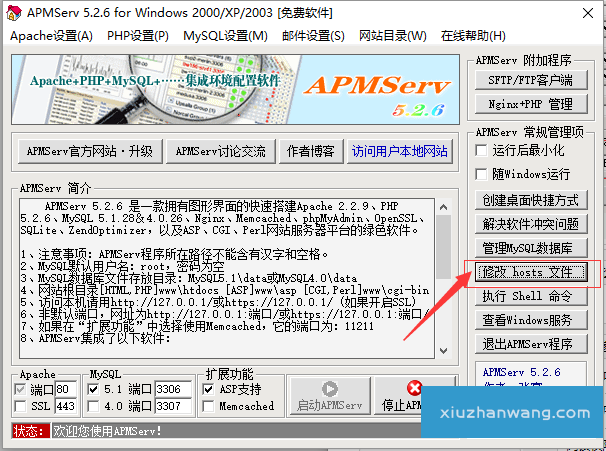Click intro line '2、MySQL默认用户名: root'
Image resolution: width=606 pixels, height=451 pixels.
(122, 266)
